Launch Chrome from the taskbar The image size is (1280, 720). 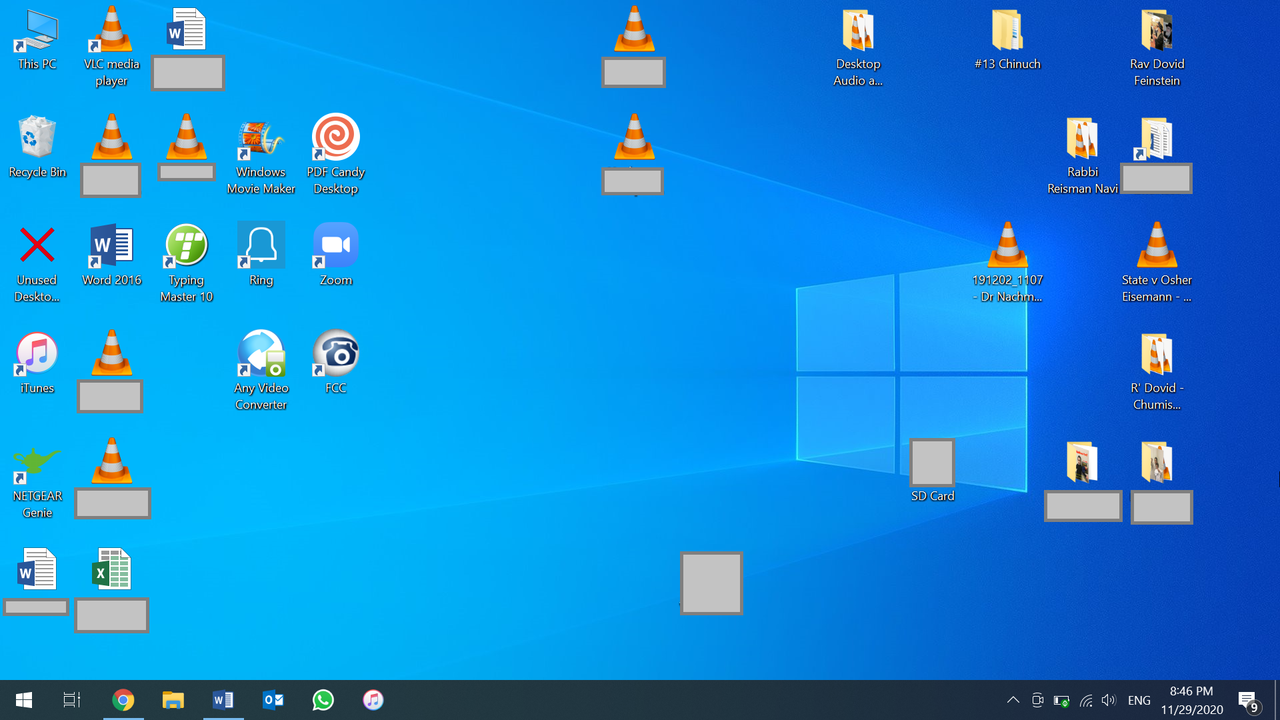click(x=123, y=699)
